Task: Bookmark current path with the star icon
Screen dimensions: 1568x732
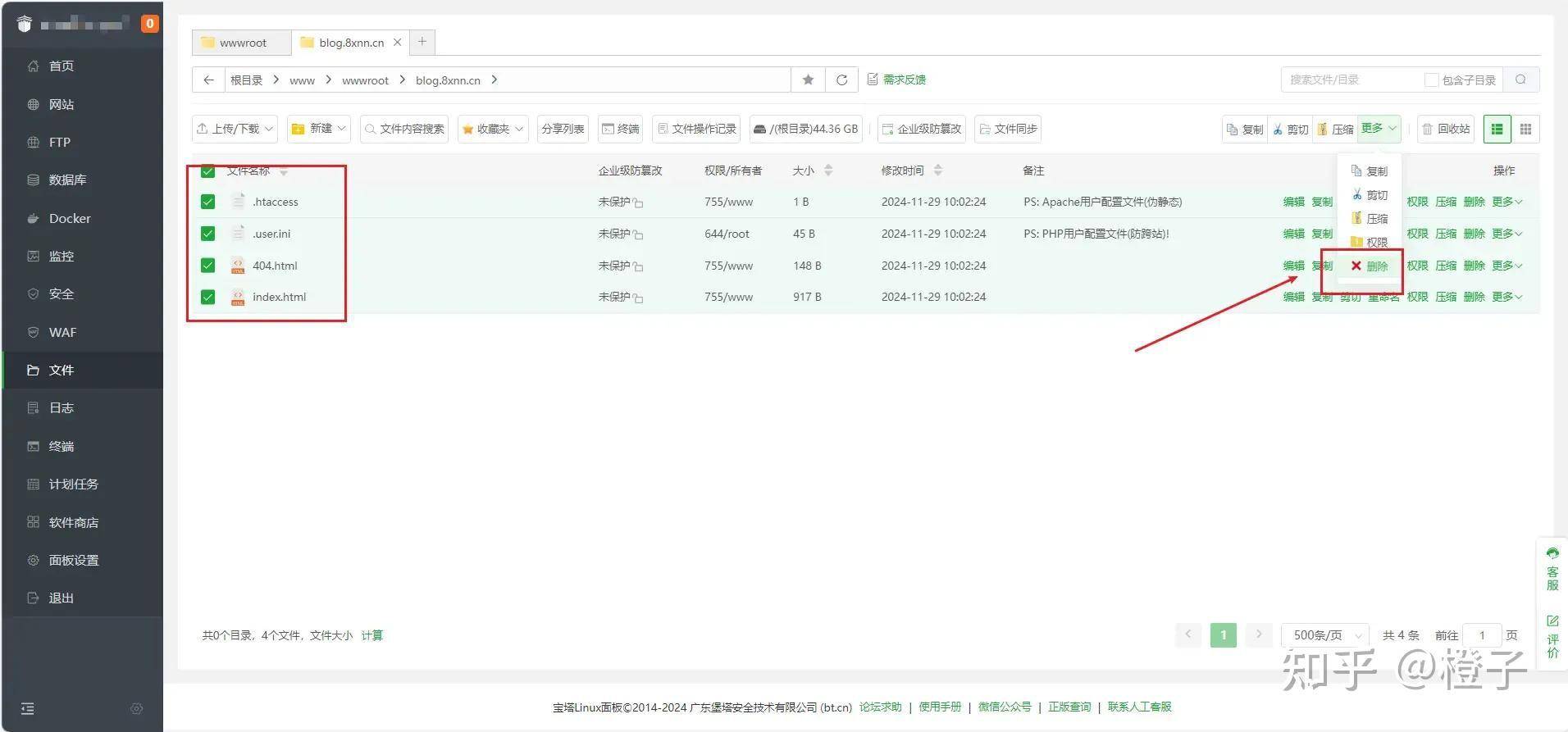Action: coord(808,80)
